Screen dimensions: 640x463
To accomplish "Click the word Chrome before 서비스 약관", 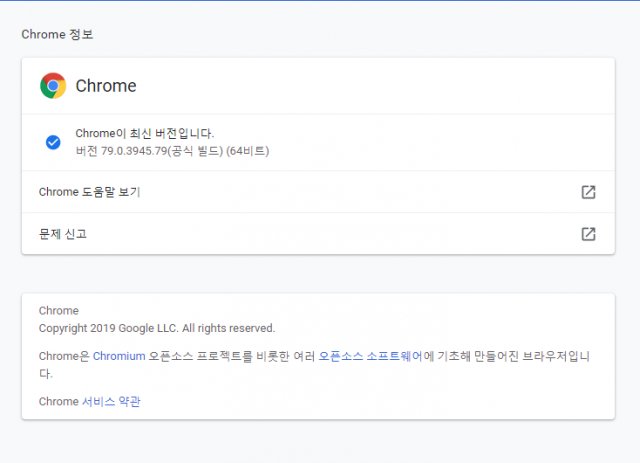I will (58, 401).
